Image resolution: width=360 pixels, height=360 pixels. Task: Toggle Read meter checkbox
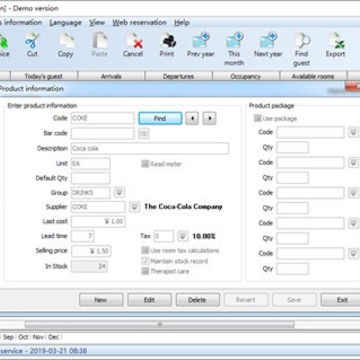coord(145,164)
